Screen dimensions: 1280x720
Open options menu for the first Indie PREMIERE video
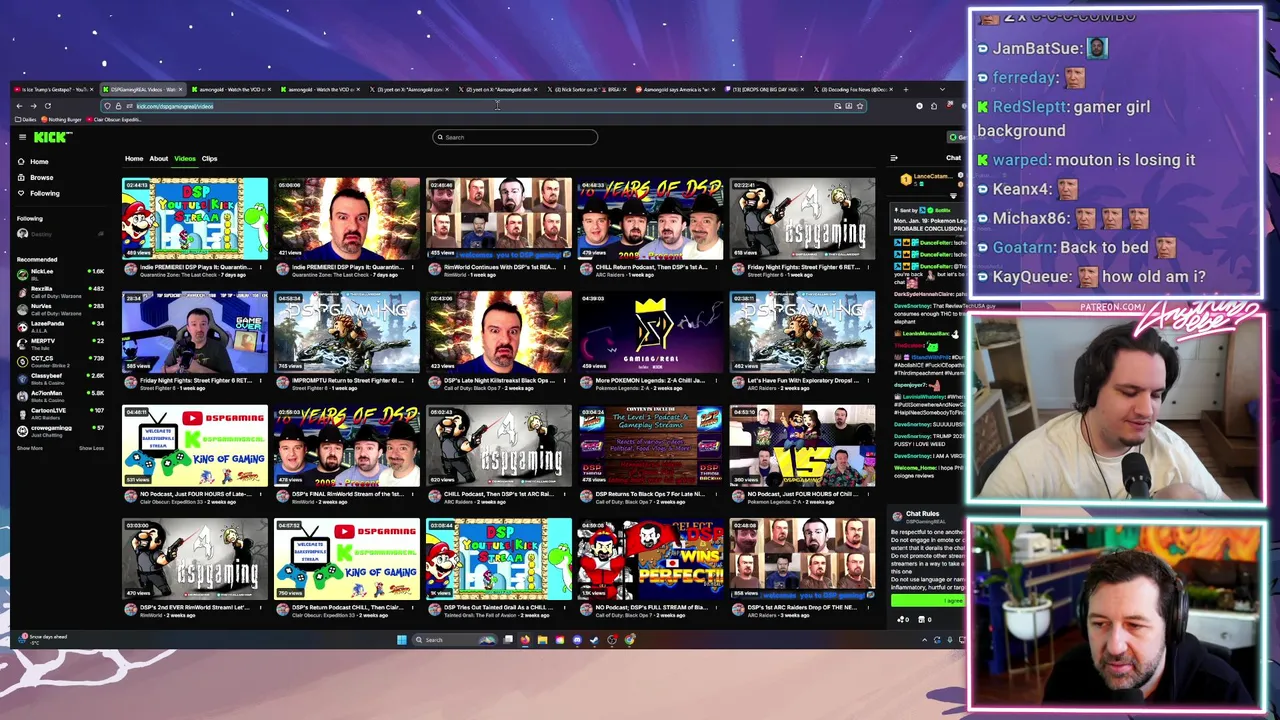(x=263, y=268)
